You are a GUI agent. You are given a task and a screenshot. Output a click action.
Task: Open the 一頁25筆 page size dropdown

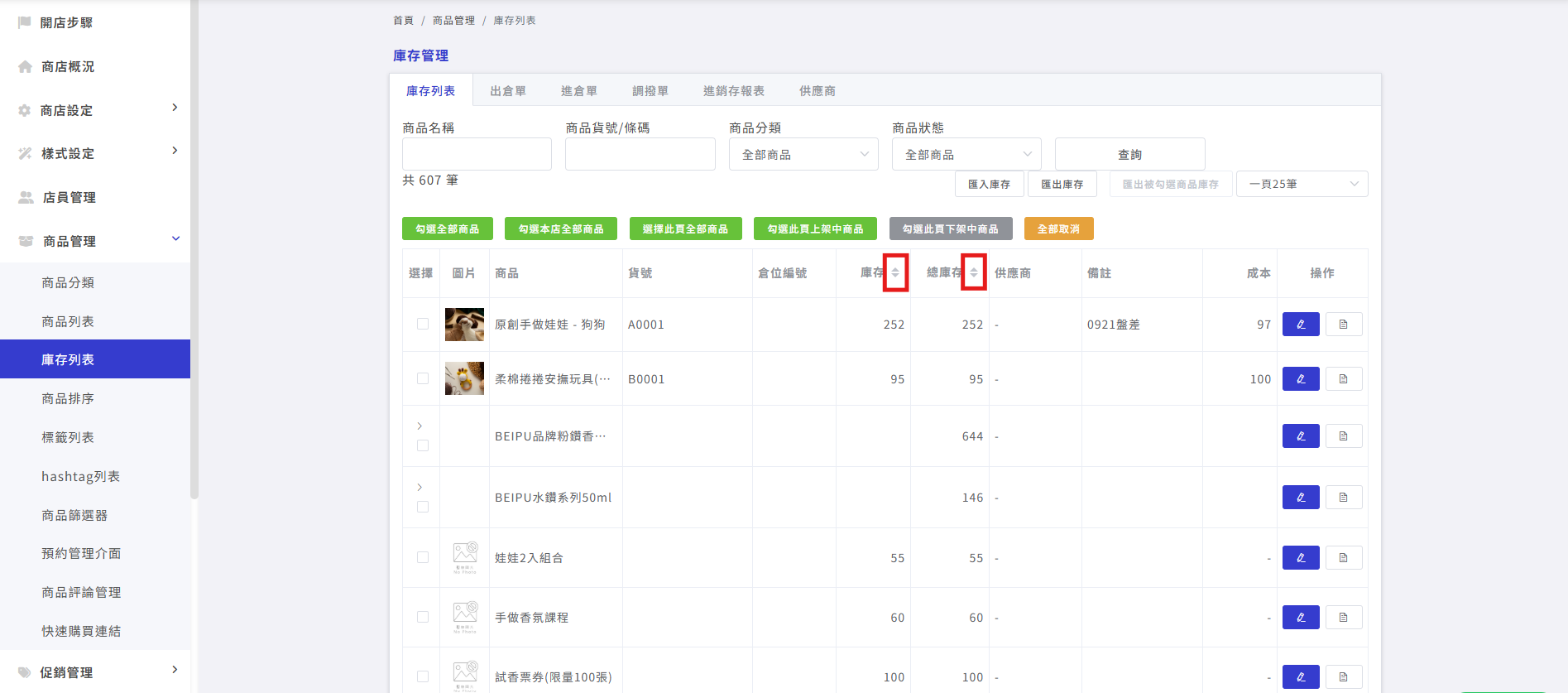tap(1302, 184)
